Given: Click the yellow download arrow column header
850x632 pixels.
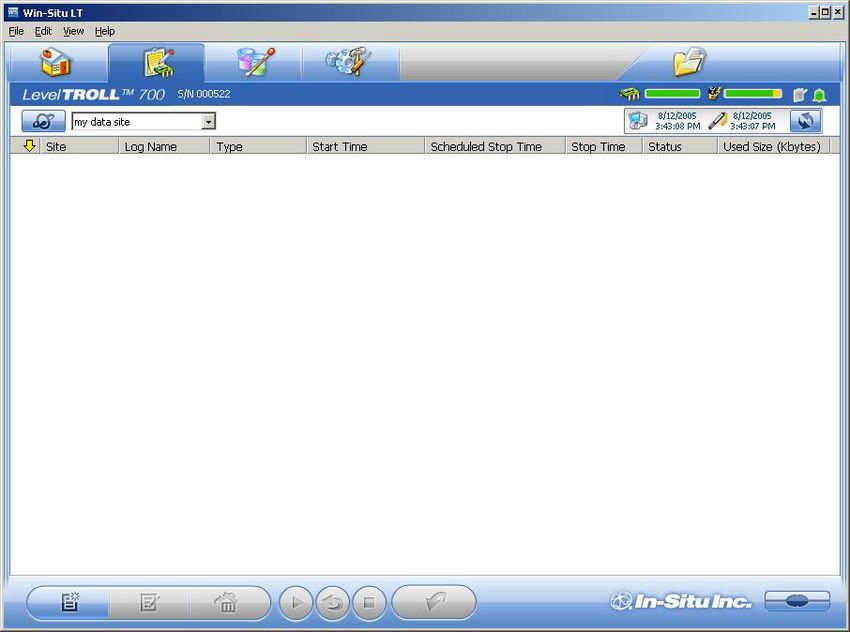Looking at the screenshot, I should click(x=29, y=146).
